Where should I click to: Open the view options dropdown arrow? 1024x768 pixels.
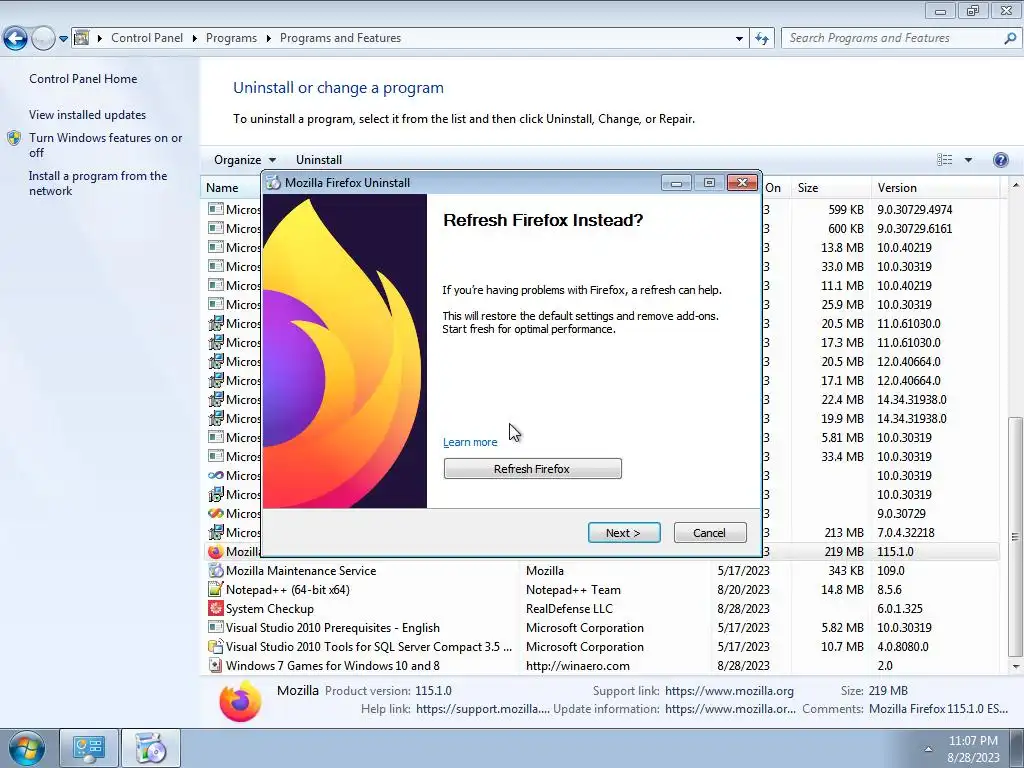(x=968, y=159)
